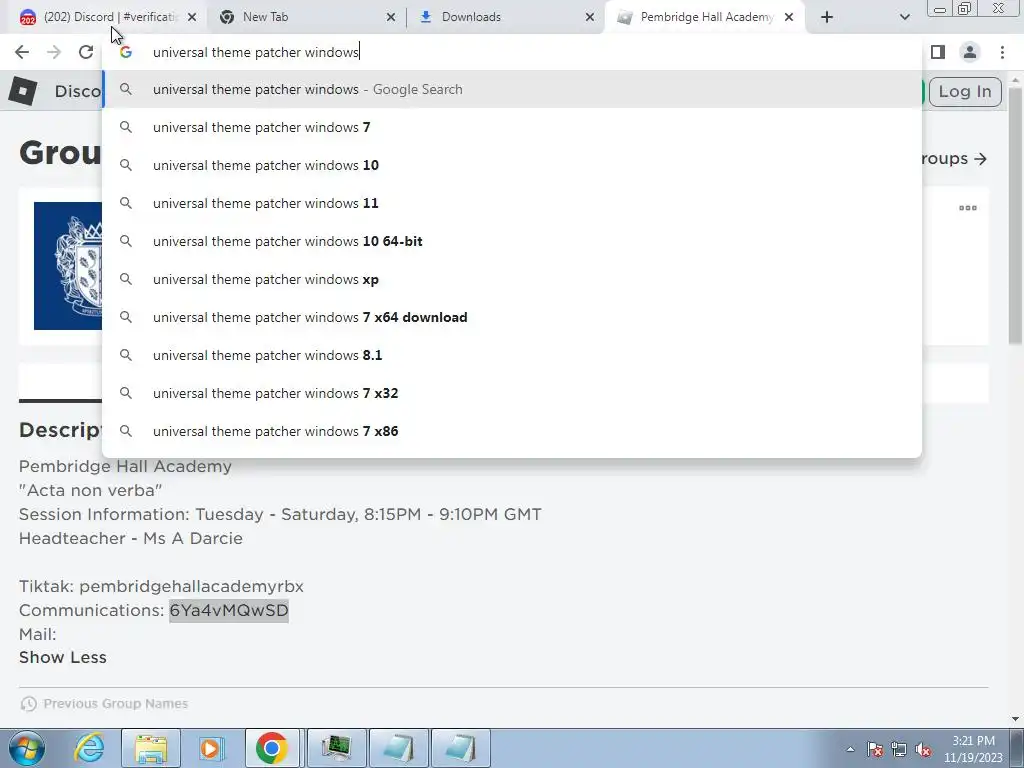Viewport: 1024px width, 768px height.
Task: Click the highlighted code 6Ya4vMQwSD
Action: (x=229, y=611)
